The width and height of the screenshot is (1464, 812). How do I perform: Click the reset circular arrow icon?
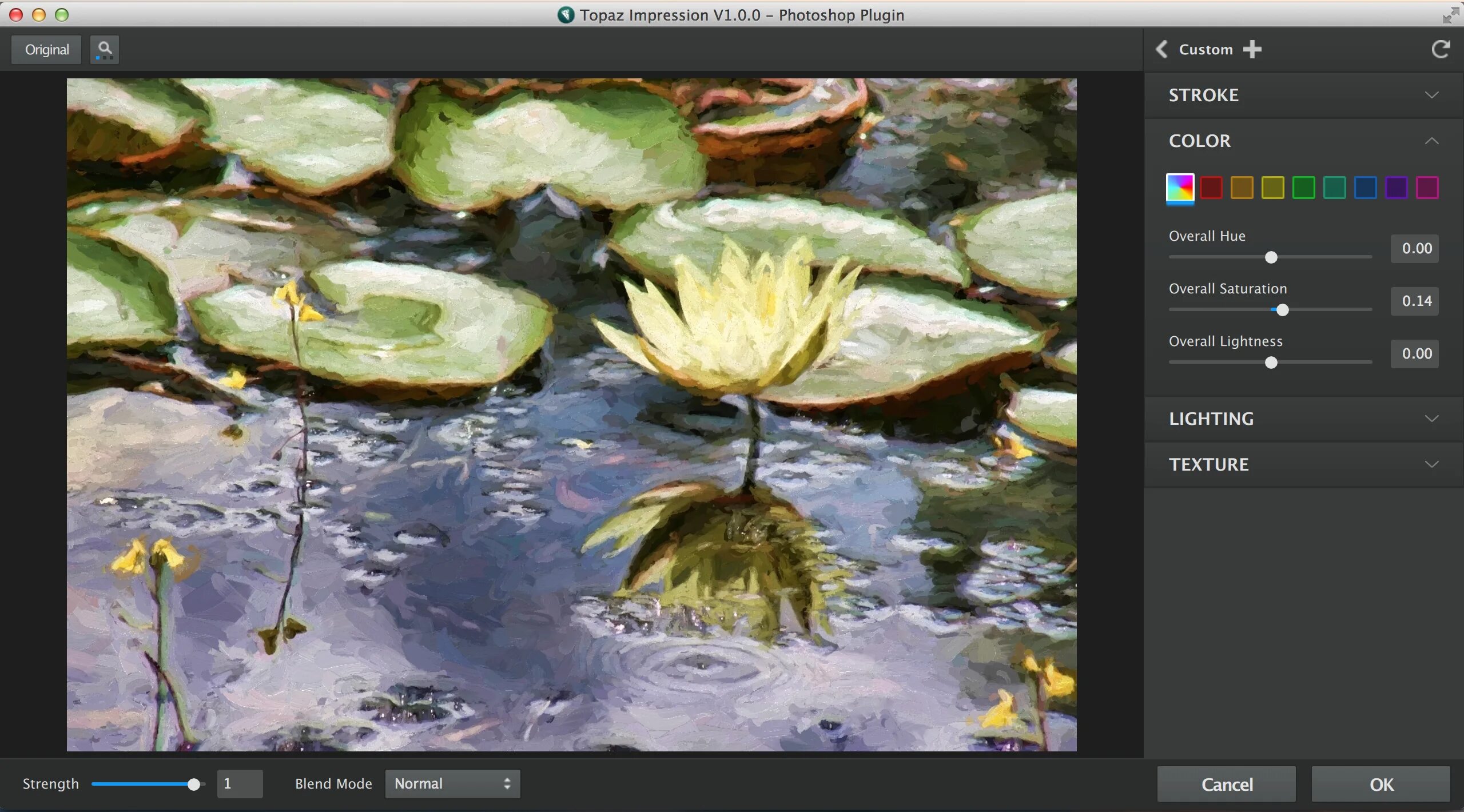[x=1440, y=49]
